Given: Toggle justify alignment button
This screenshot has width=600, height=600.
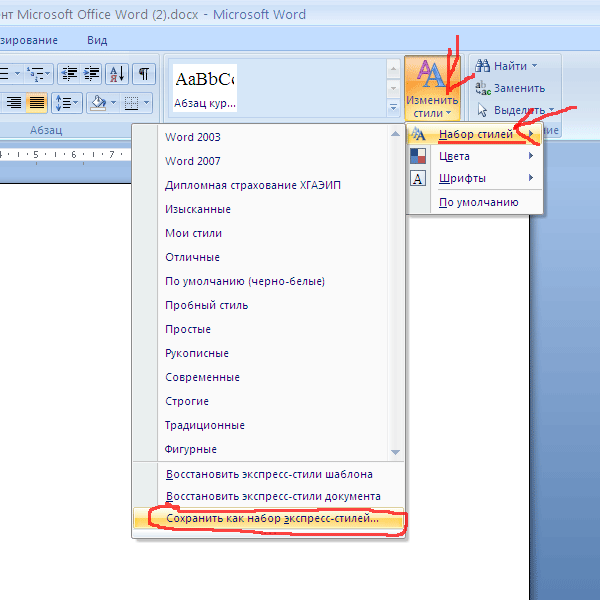Looking at the screenshot, I should tap(37, 103).
